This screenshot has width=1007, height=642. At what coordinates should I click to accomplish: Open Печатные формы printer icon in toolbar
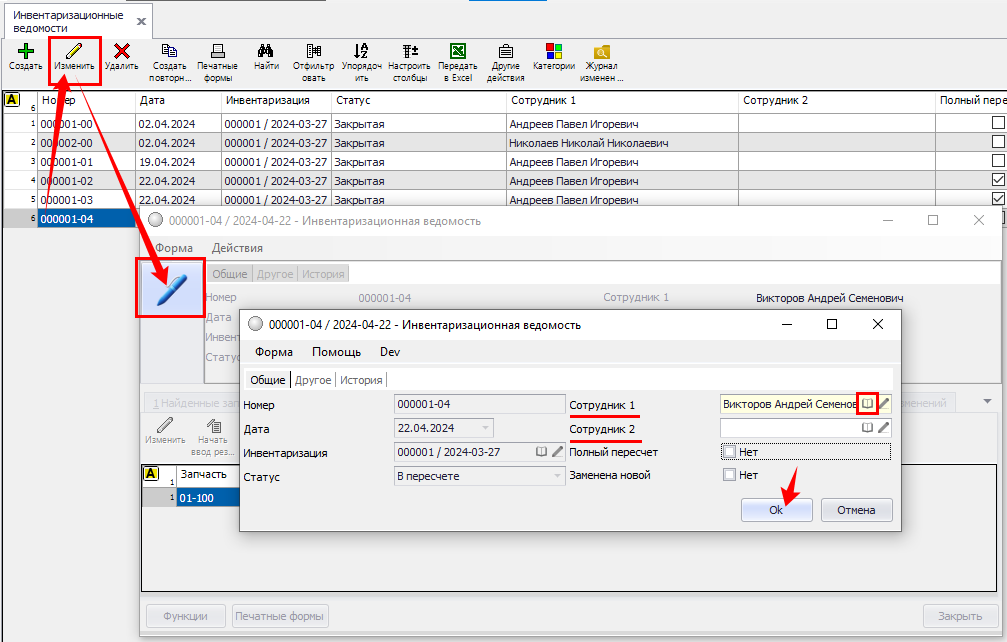(x=217, y=51)
